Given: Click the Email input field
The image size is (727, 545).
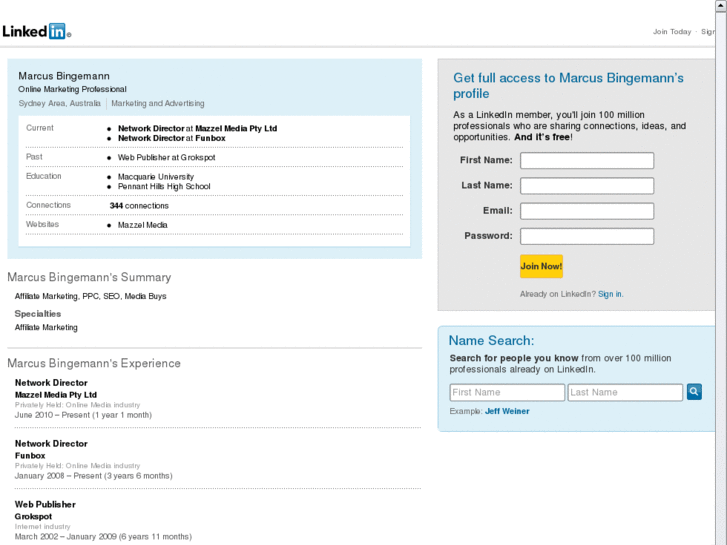Looking at the screenshot, I should [587, 211].
